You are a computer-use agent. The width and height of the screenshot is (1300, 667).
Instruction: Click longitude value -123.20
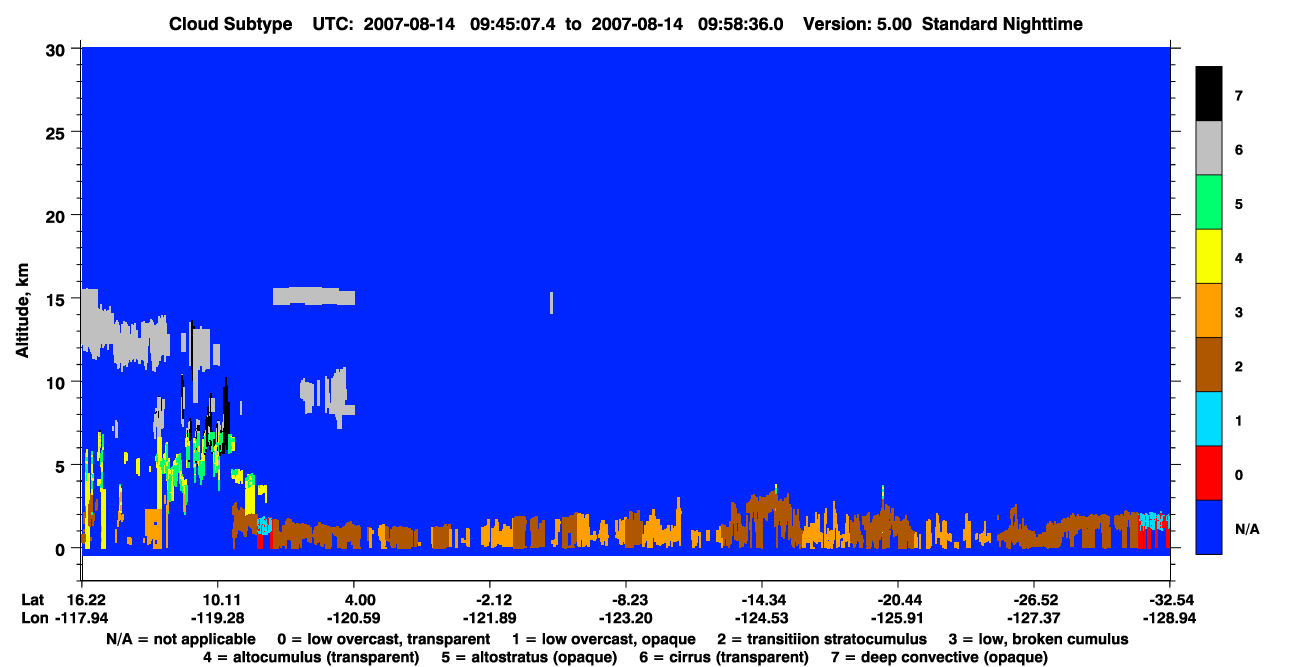coord(626,618)
